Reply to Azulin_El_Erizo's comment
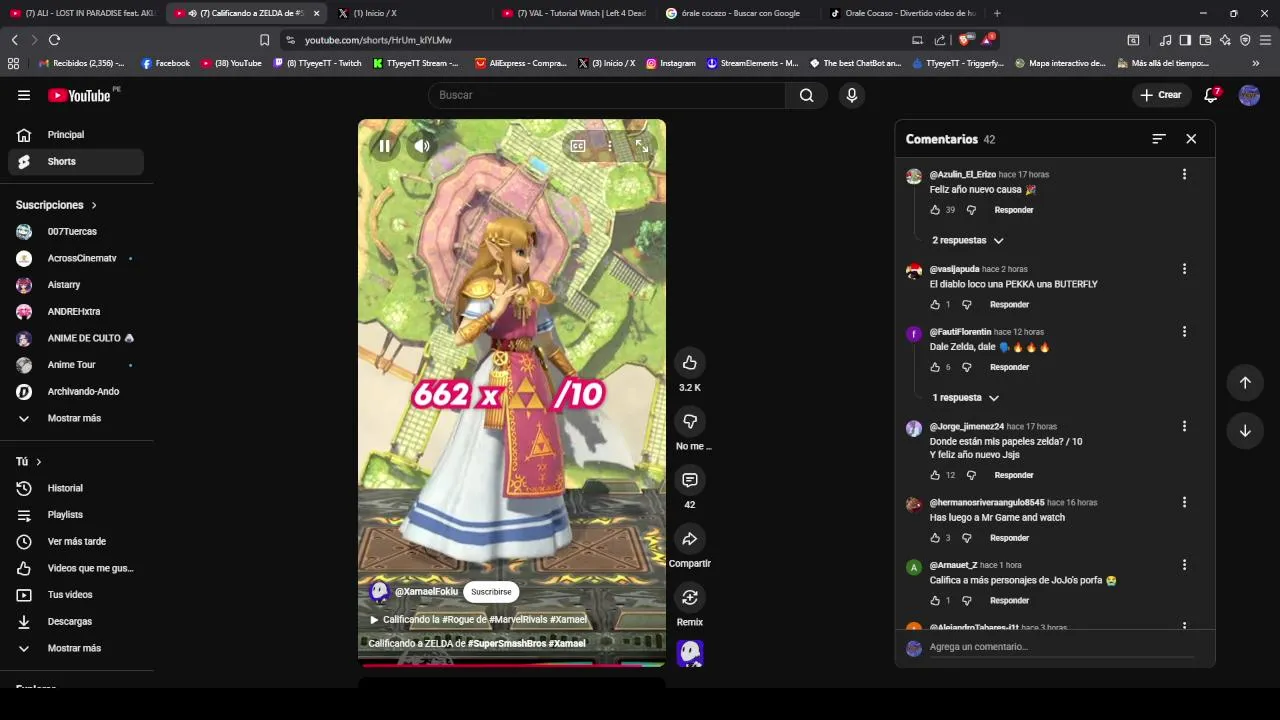 coord(1014,210)
